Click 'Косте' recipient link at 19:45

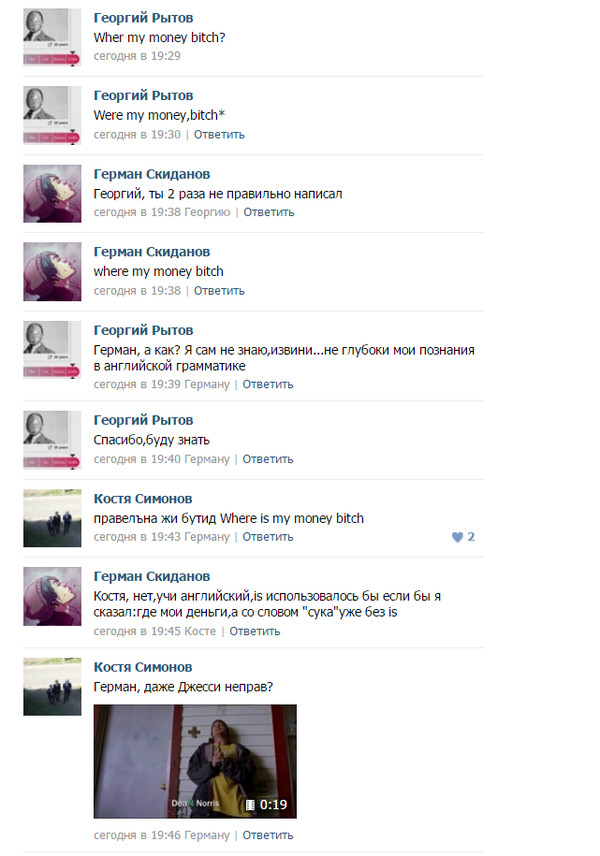pyautogui.click(x=200, y=631)
